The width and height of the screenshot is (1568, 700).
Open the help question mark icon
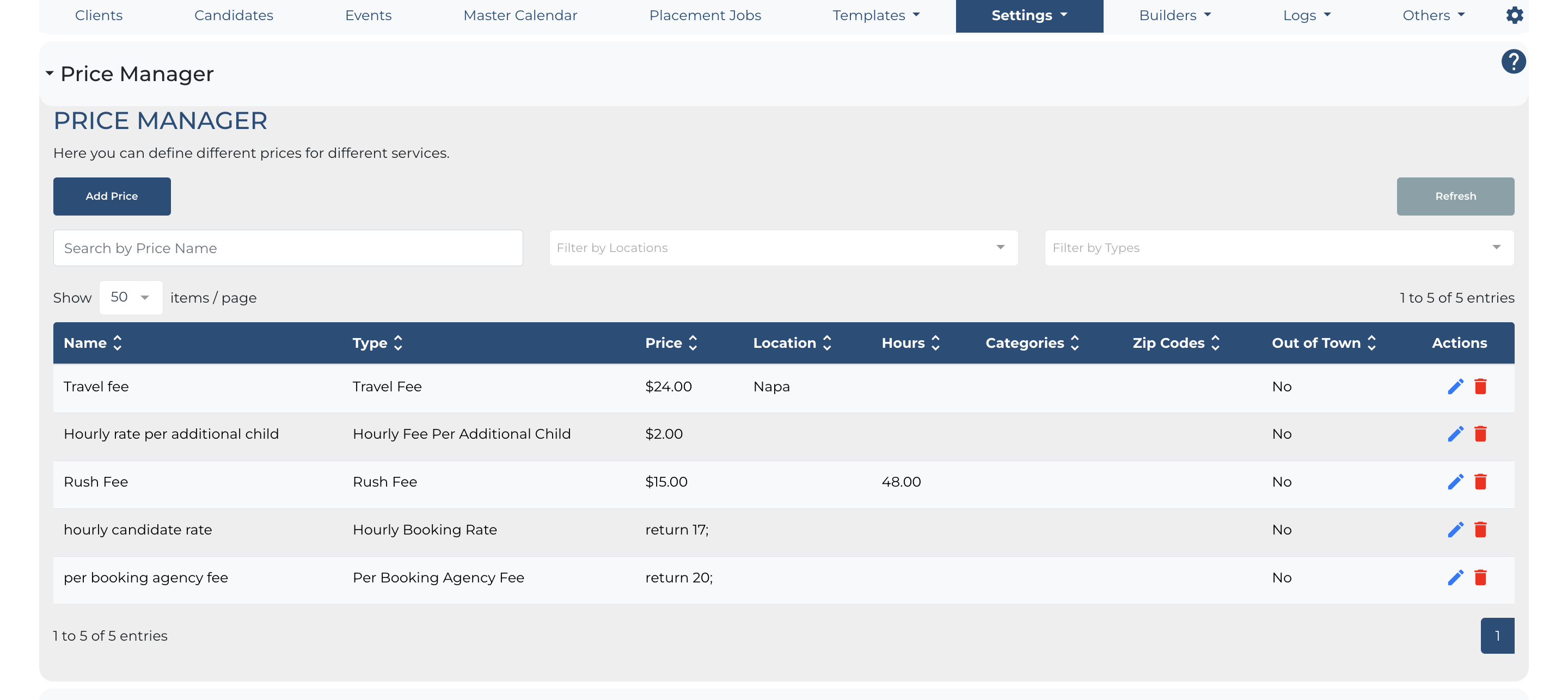pos(1513,62)
